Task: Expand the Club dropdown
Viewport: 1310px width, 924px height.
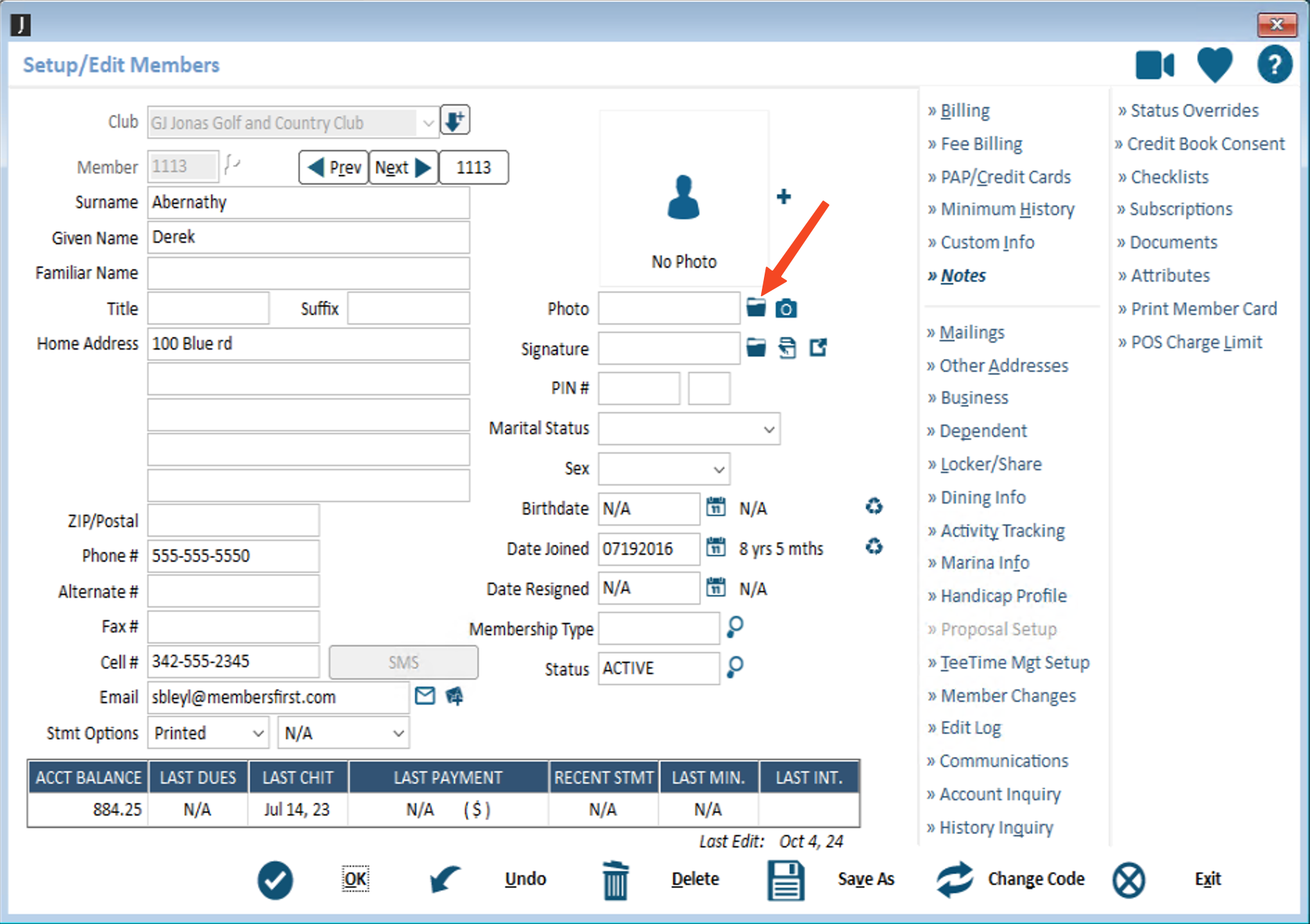Action: point(428,123)
